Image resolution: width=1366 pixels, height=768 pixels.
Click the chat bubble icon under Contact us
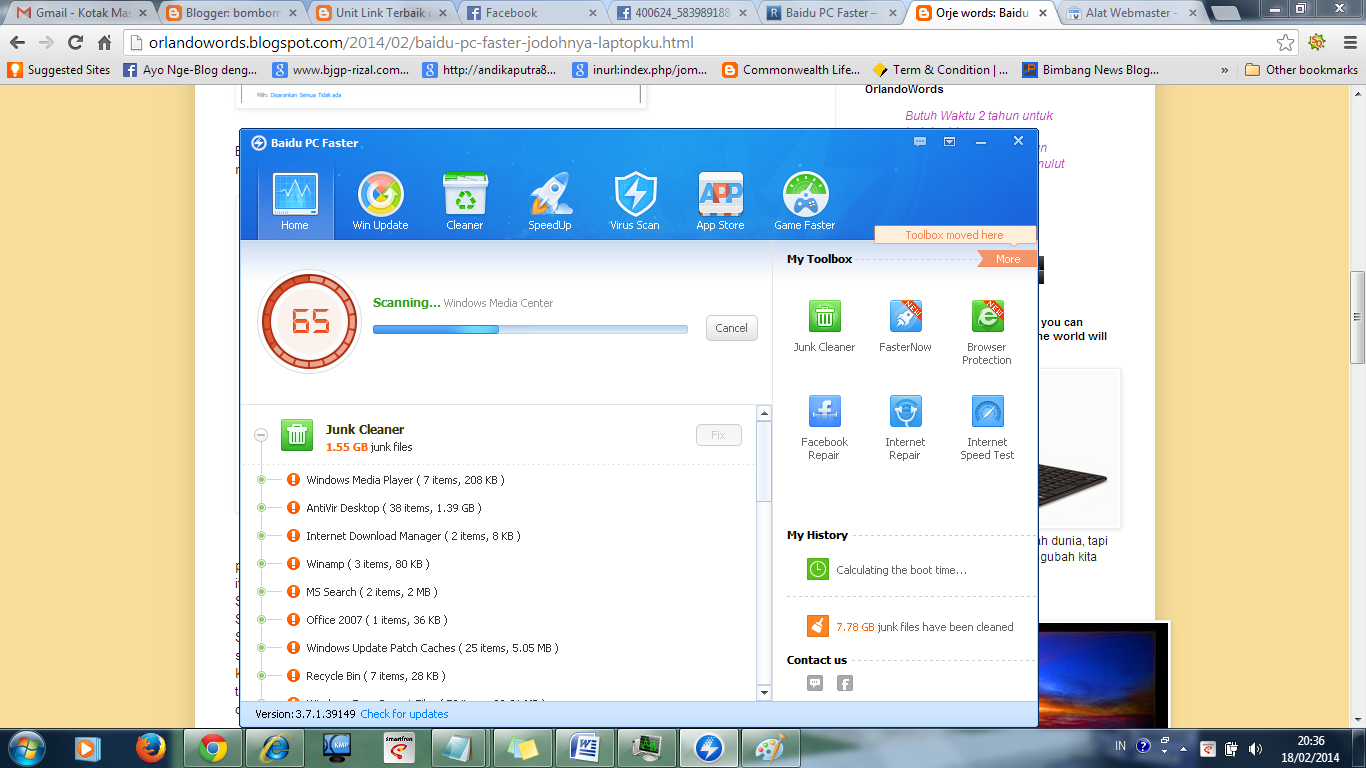[816, 683]
